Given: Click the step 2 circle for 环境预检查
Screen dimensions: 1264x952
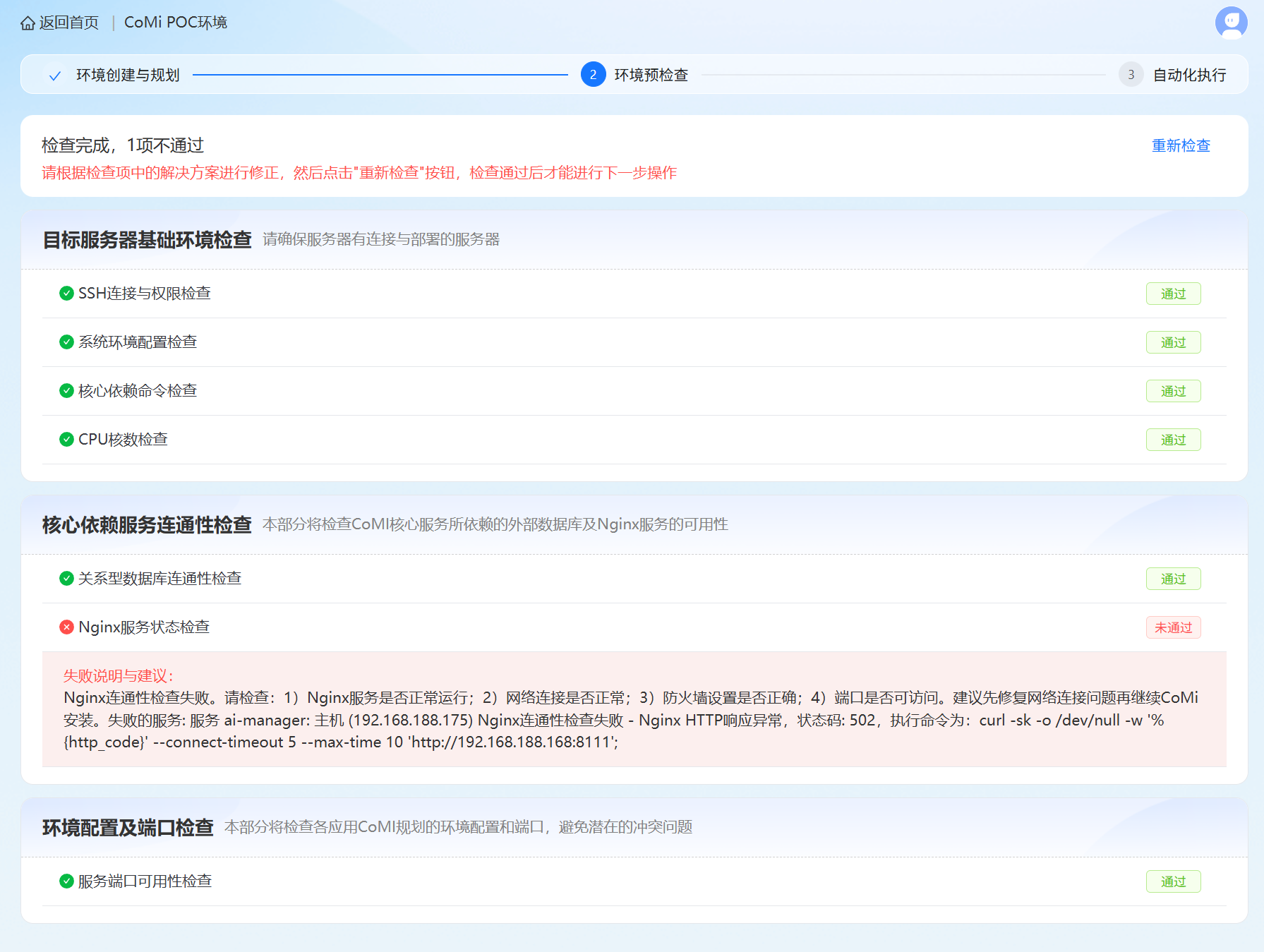Looking at the screenshot, I should tap(593, 75).
